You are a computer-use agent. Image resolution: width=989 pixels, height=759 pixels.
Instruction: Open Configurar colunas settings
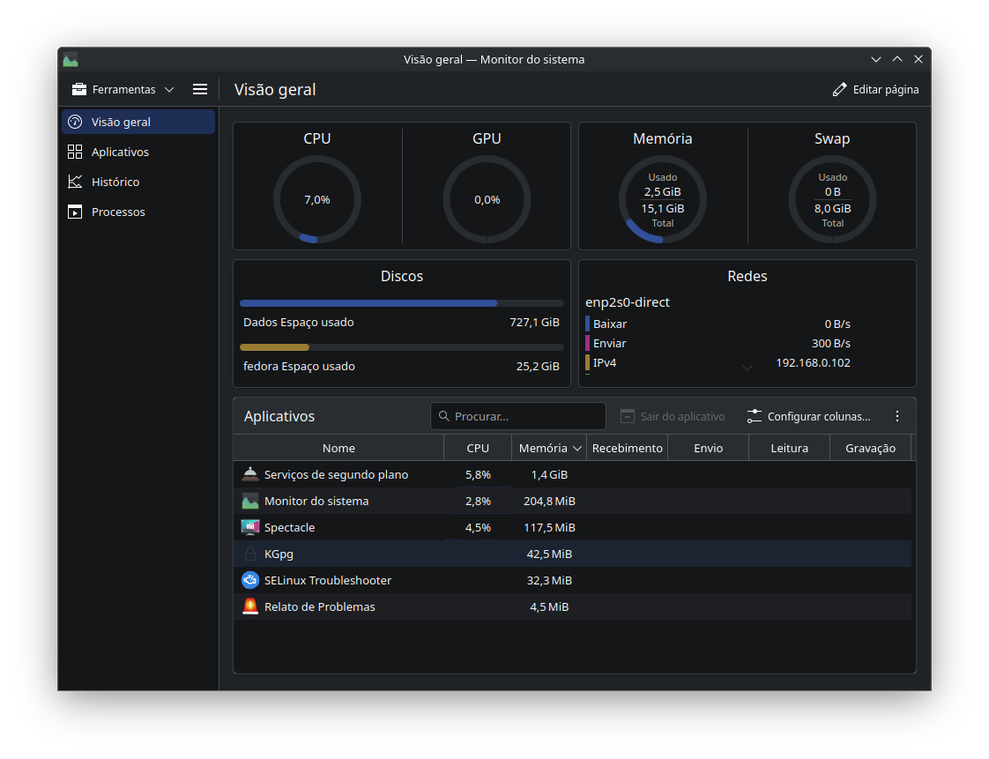point(809,416)
